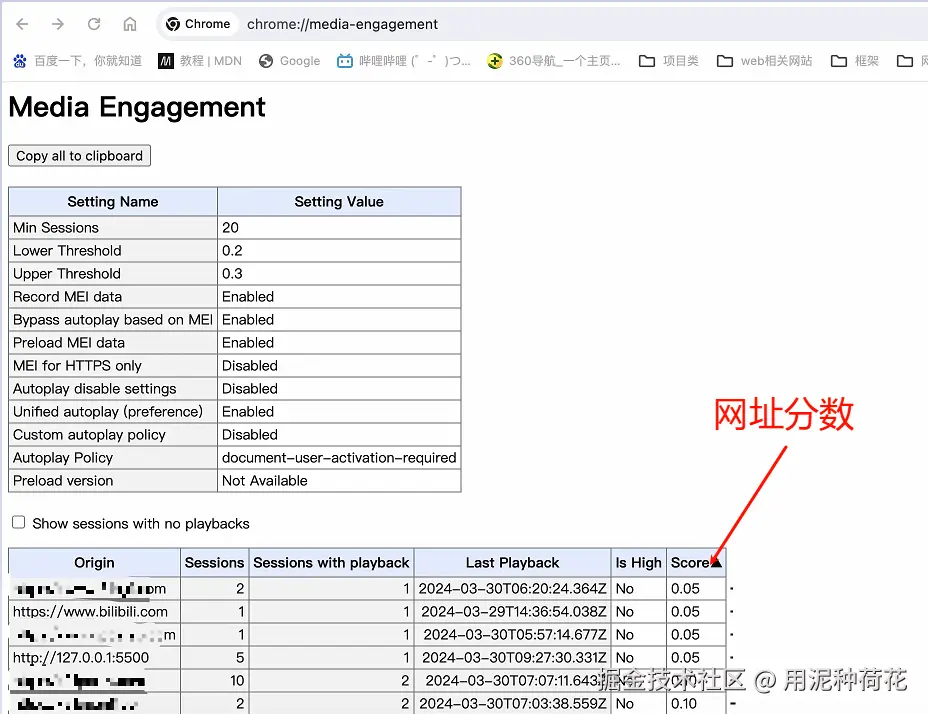Open the 360导航 bookmark
The image size is (928, 714).
tap(553, 60)
